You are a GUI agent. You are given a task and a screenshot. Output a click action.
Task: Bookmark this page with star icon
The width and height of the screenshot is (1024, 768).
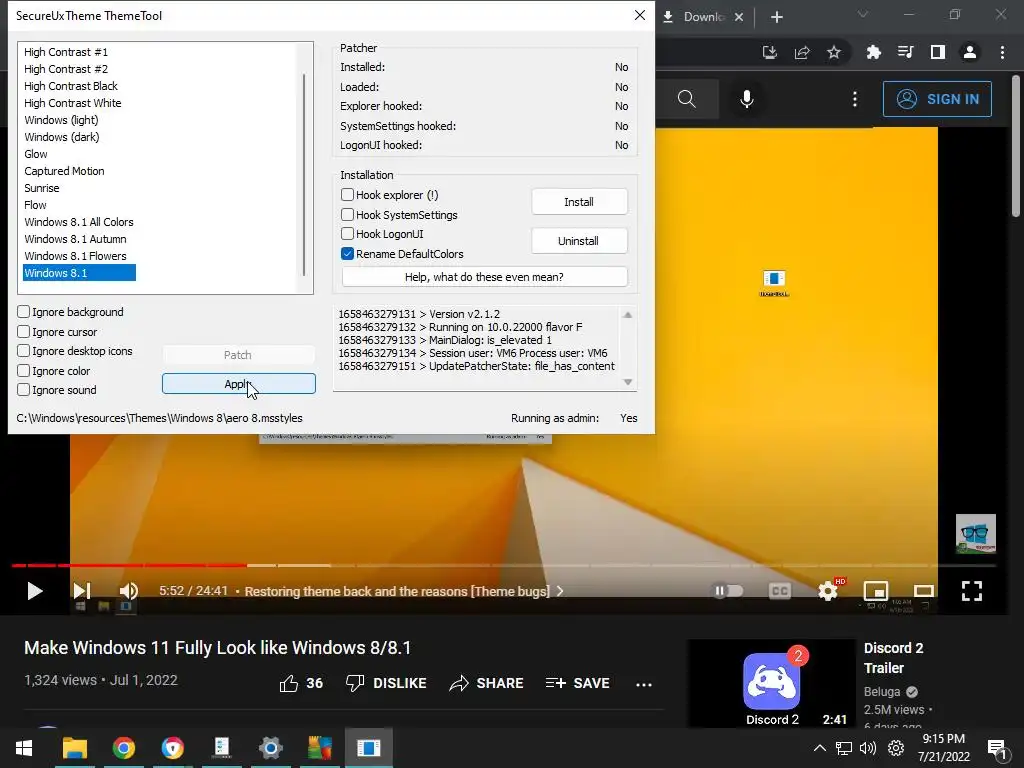point(834,52)
